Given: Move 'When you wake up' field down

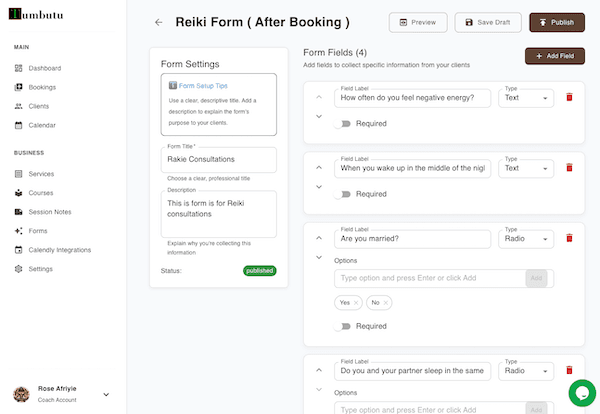Looking at the screenshot, I should (319, 187).
